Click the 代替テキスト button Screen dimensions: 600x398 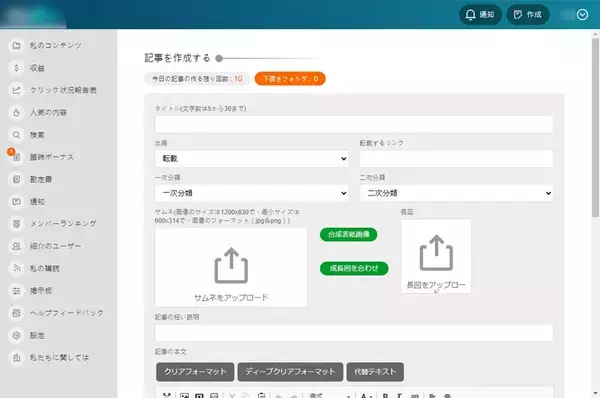(x=375, y=372)
